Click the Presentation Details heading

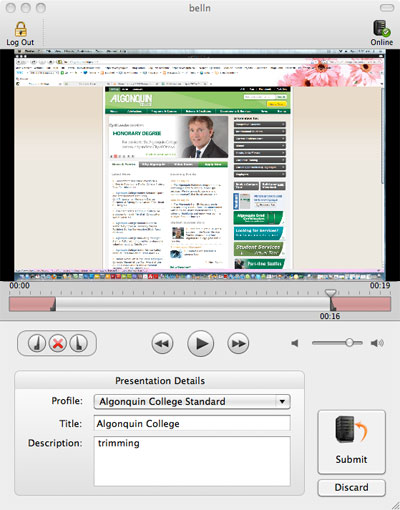(x=160, y=381)
